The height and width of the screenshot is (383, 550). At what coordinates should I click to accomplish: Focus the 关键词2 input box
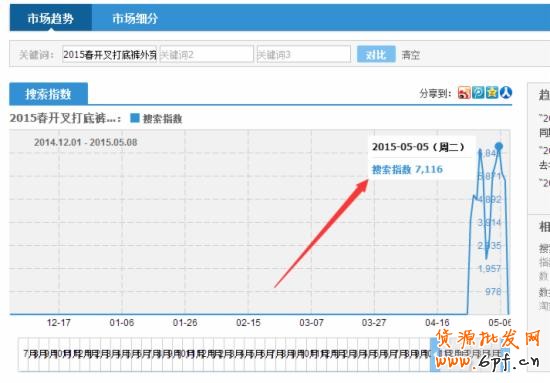(207, 54)
